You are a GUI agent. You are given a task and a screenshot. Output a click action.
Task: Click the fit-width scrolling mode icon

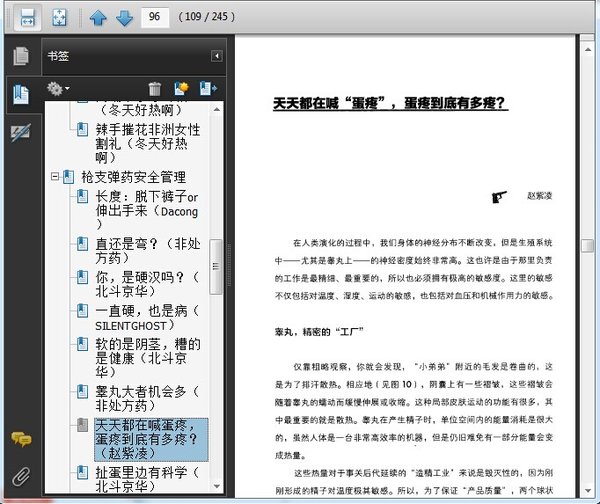tap(28, 17)
